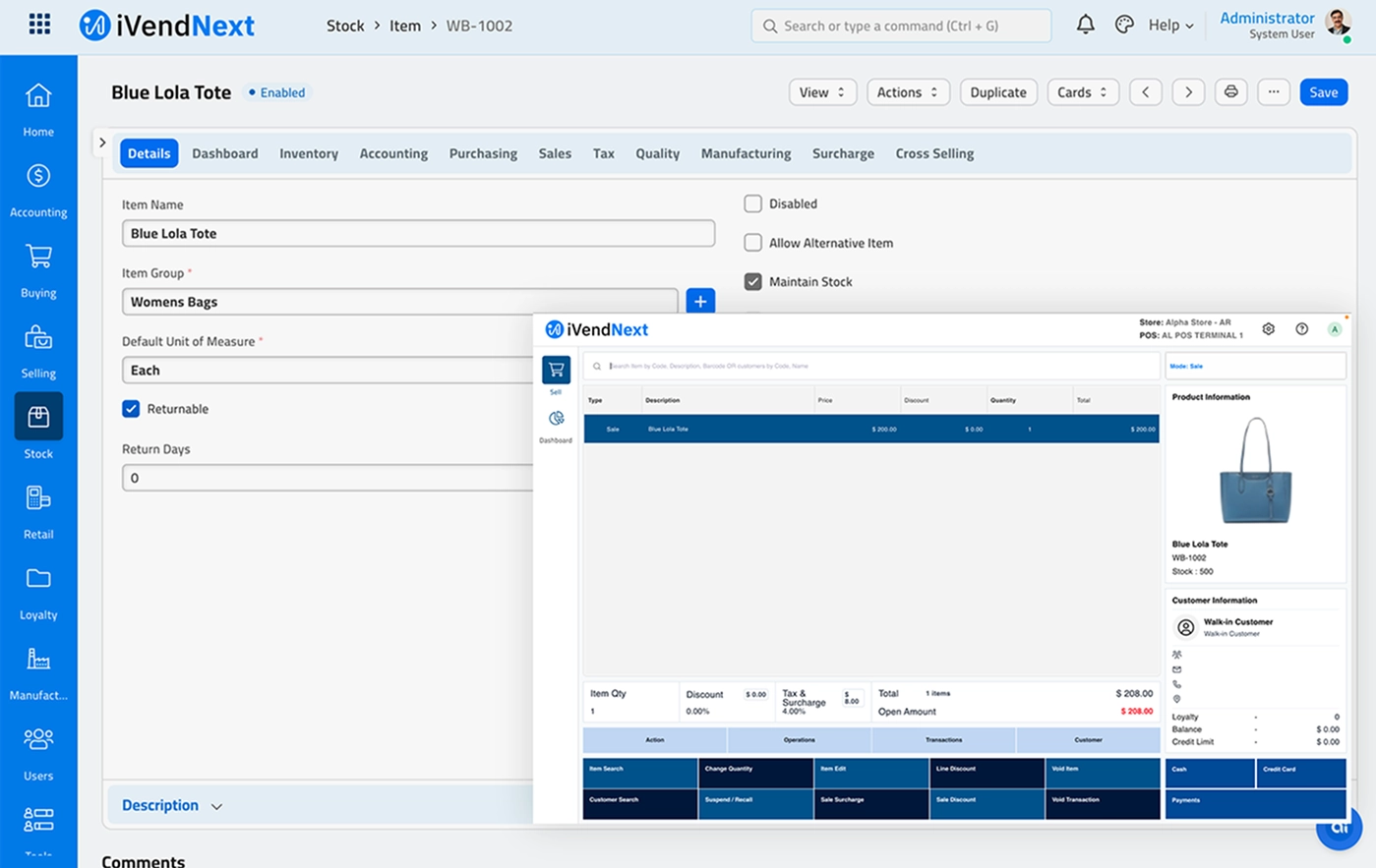Check Allow Alternative Item
1376x868 pixels.
click(x=753, y=243)
